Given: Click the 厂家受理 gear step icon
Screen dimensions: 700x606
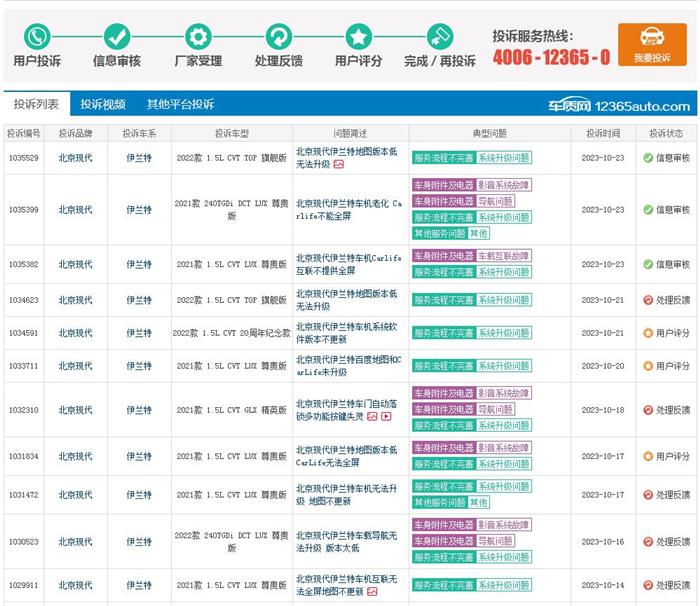Looking at the screenshot, I should tap(198, 37).
